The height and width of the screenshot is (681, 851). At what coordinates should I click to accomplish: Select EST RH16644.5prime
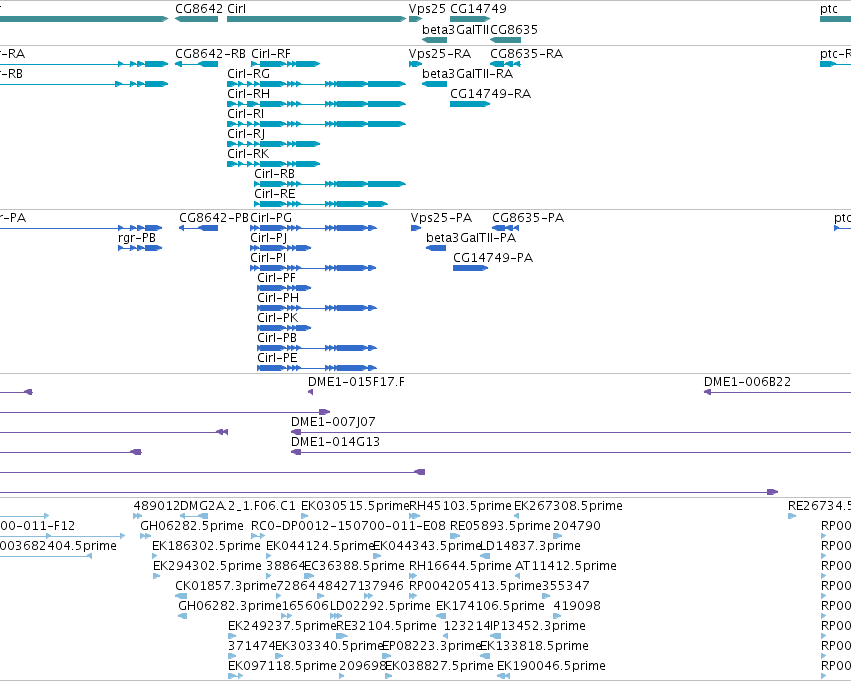(412, 576)
